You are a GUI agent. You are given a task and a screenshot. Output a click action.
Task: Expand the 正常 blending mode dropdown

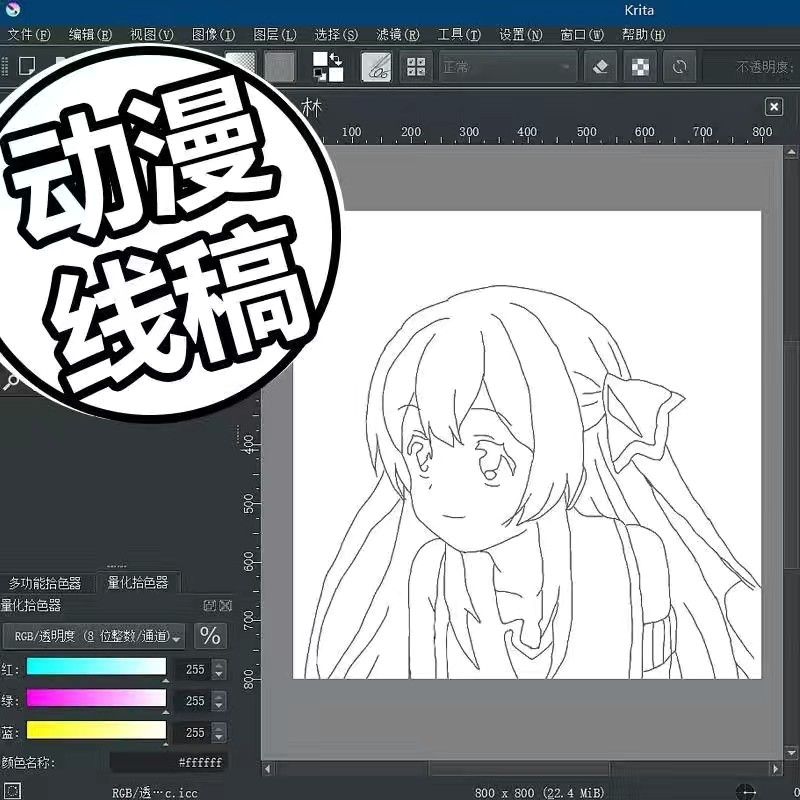(508, 66)
